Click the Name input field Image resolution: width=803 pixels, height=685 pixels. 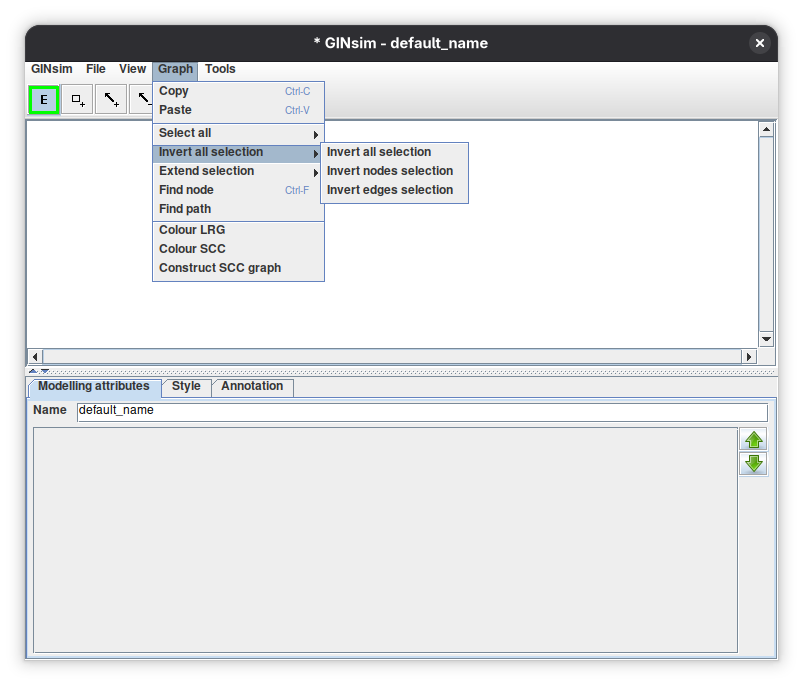pos(422,412)
